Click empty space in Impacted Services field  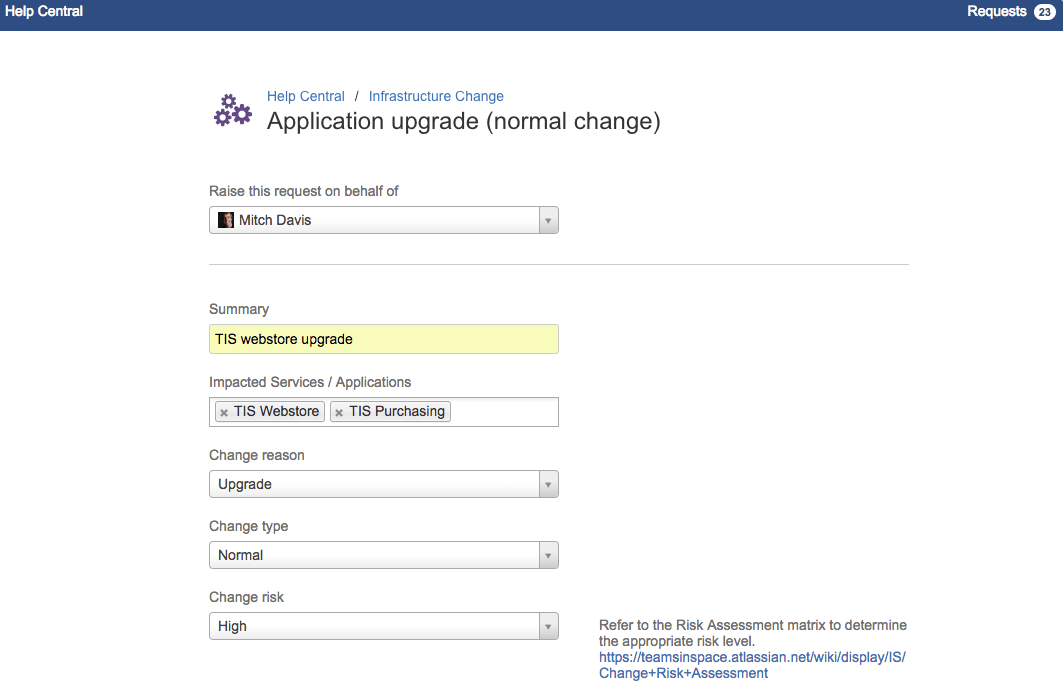coord(504,412)
